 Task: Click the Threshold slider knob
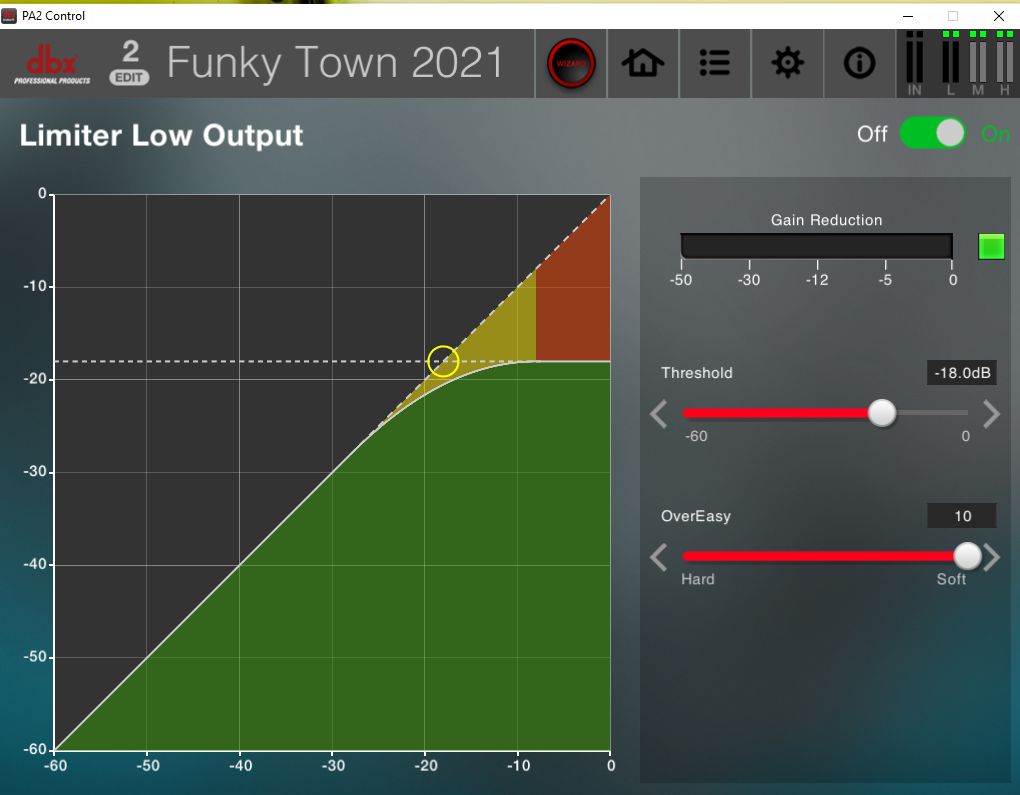(x=881, y=412)
